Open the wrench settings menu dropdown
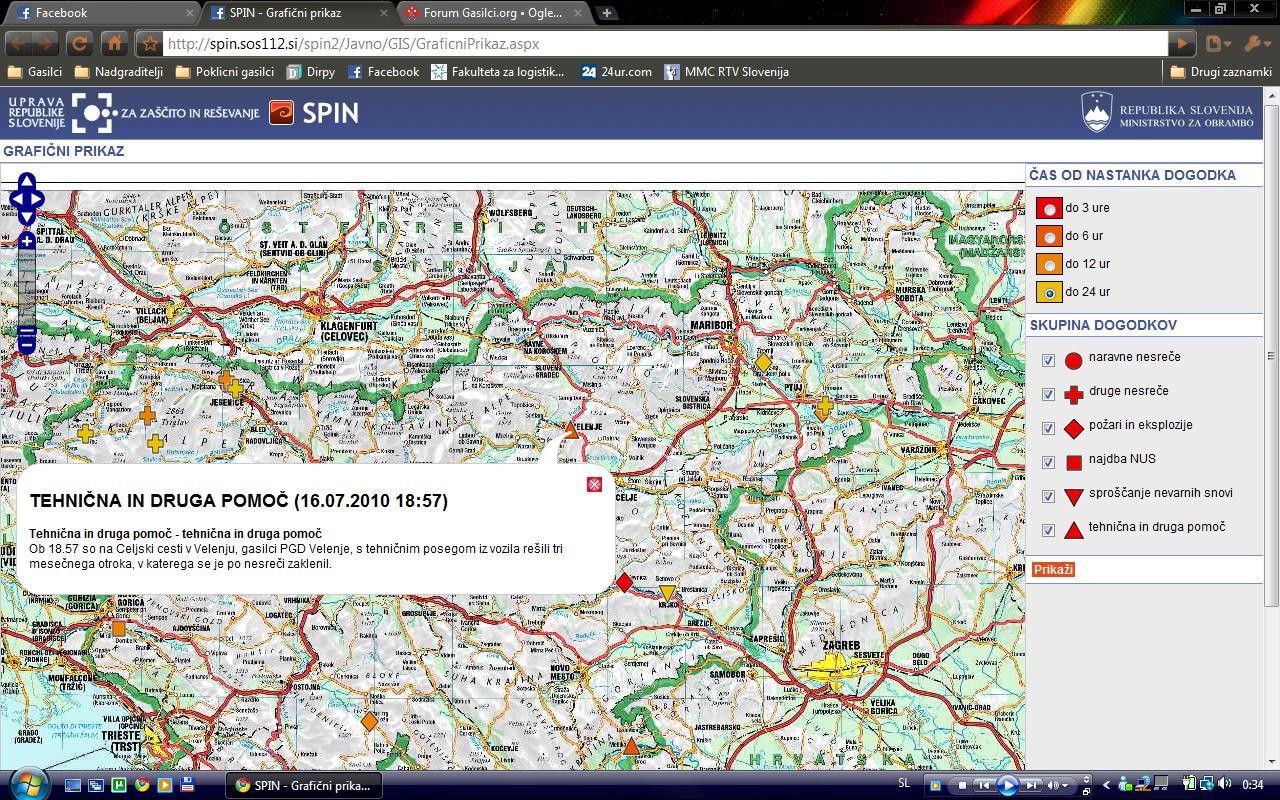The image size is (1280, 800). click(1254, 44)
